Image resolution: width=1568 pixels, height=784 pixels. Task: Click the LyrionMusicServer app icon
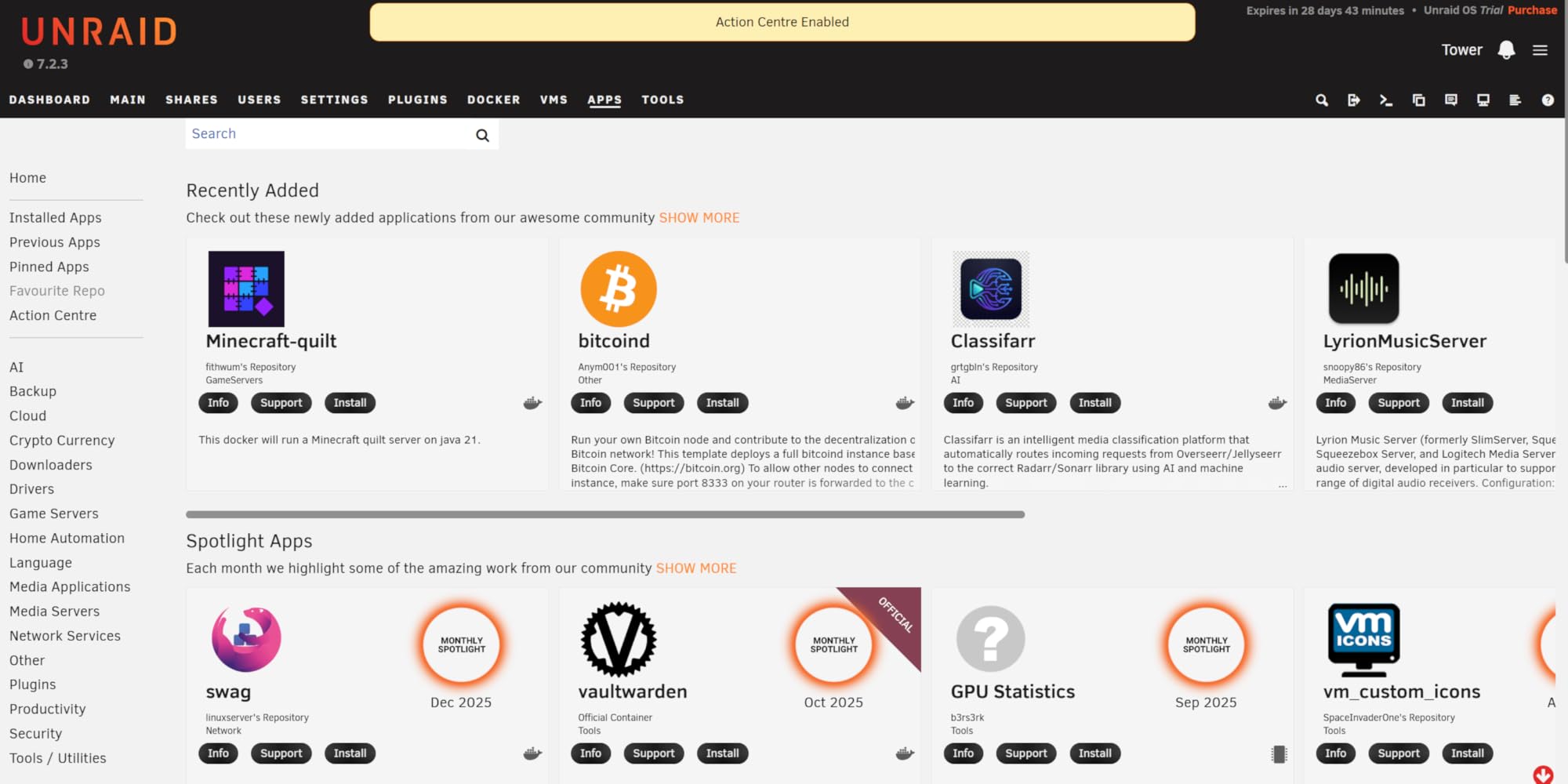(x=1364, y=289)
